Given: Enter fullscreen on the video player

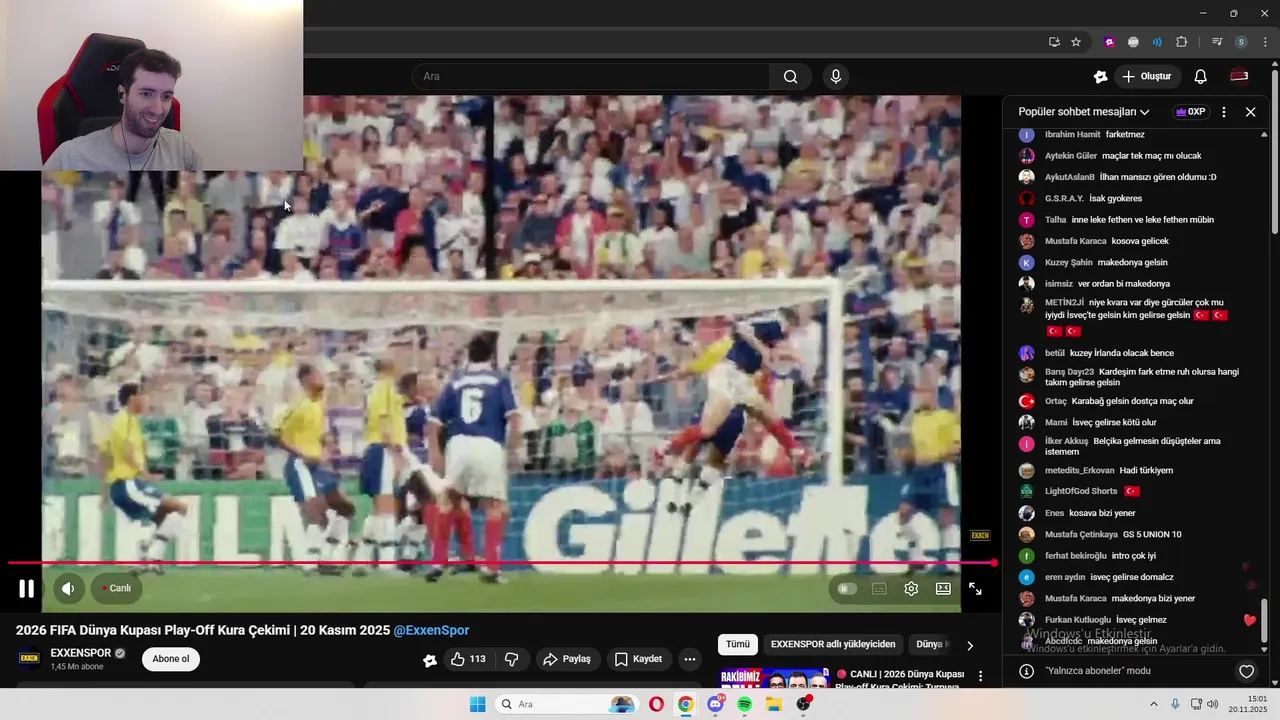Looking at the screenshot, I should pos(975,589).
